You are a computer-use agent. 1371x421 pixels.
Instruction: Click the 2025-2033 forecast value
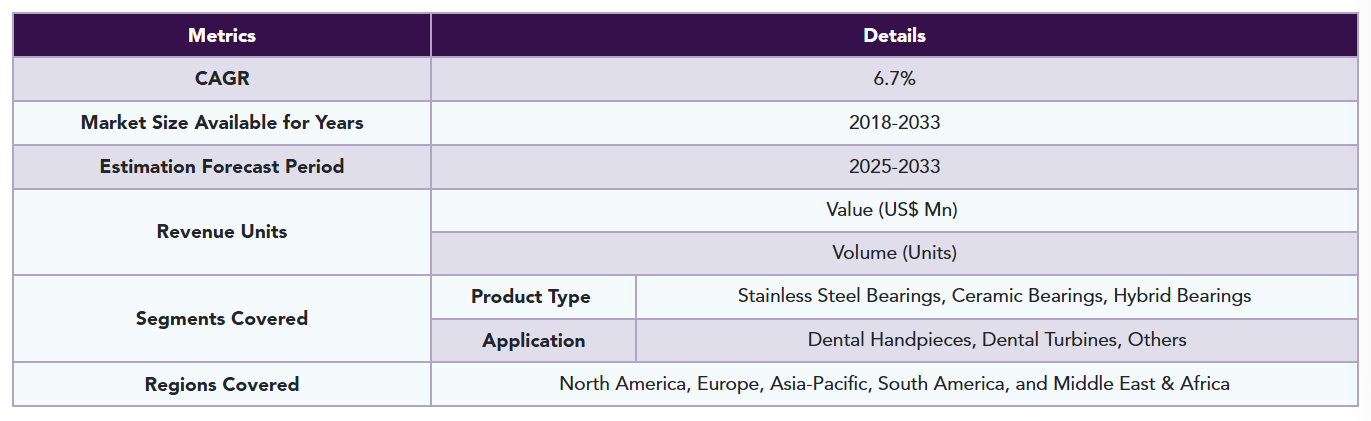[894, 167]
